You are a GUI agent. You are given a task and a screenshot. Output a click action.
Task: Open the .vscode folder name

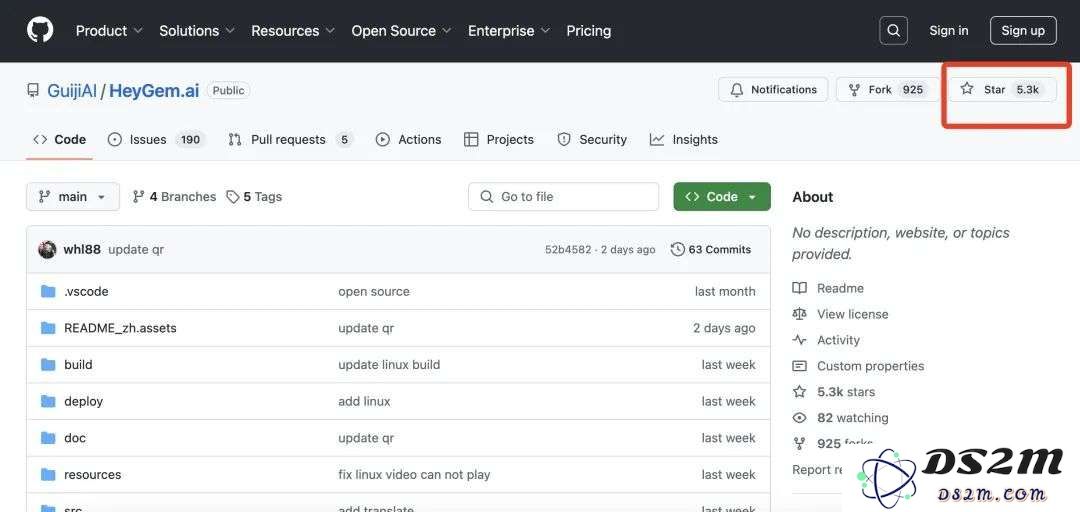tap(86, 291)
